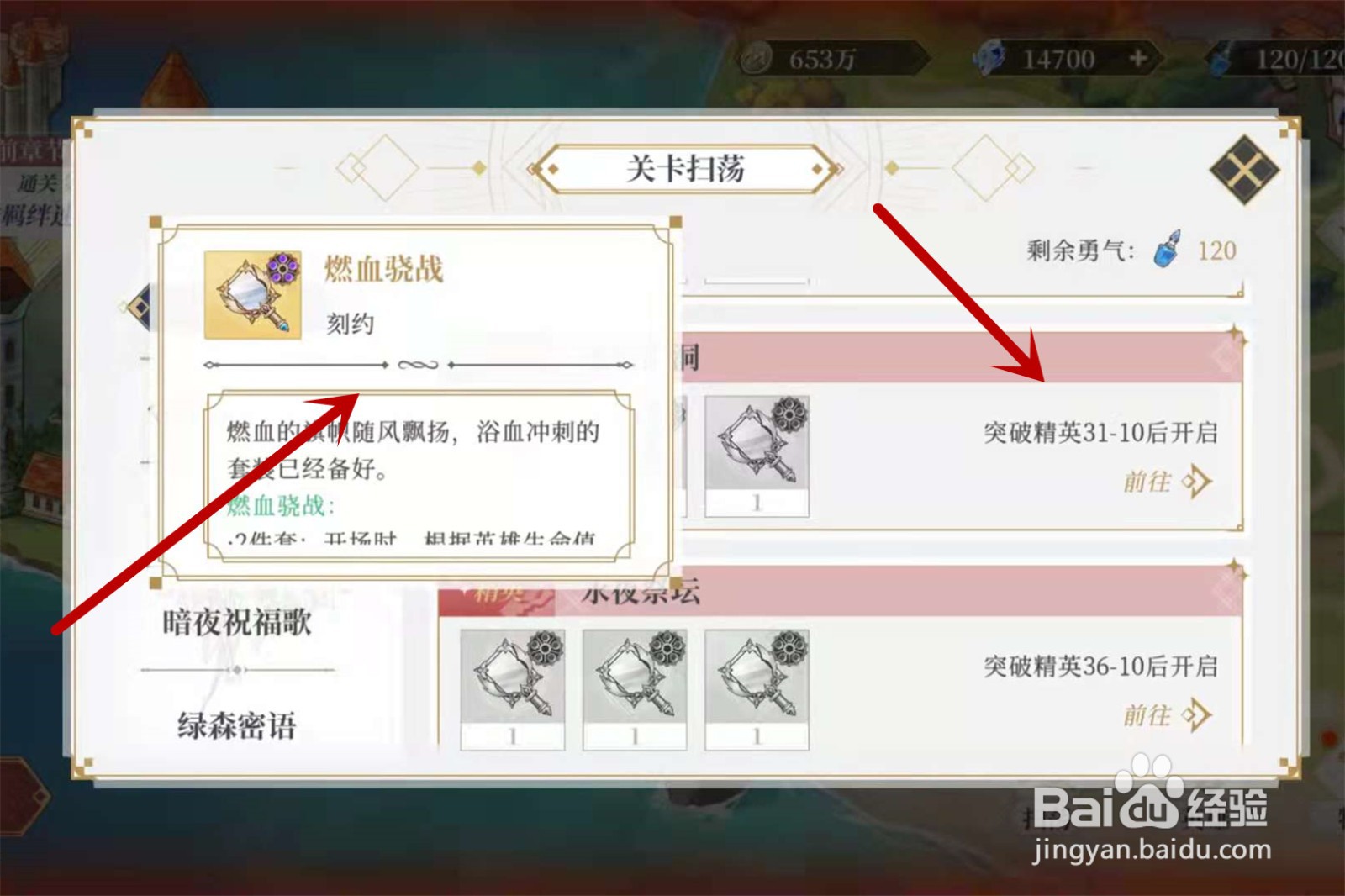Select first grey mirror reward in 永夜祭坛 row
The image size is (1345, 896).
point(513,689)
